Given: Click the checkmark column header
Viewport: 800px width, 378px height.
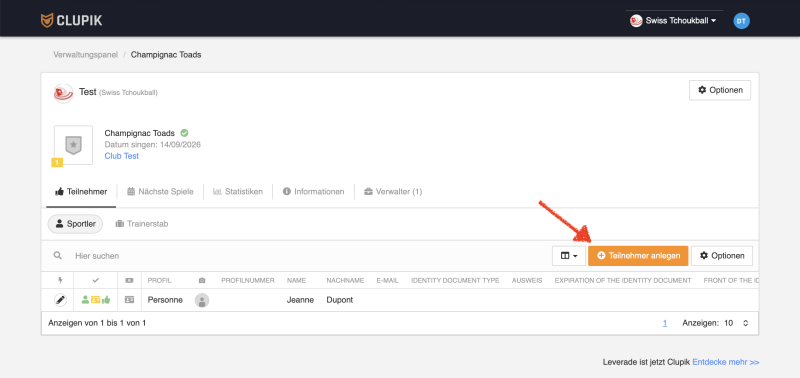Looking at the screenshot, I should (95, 281).
